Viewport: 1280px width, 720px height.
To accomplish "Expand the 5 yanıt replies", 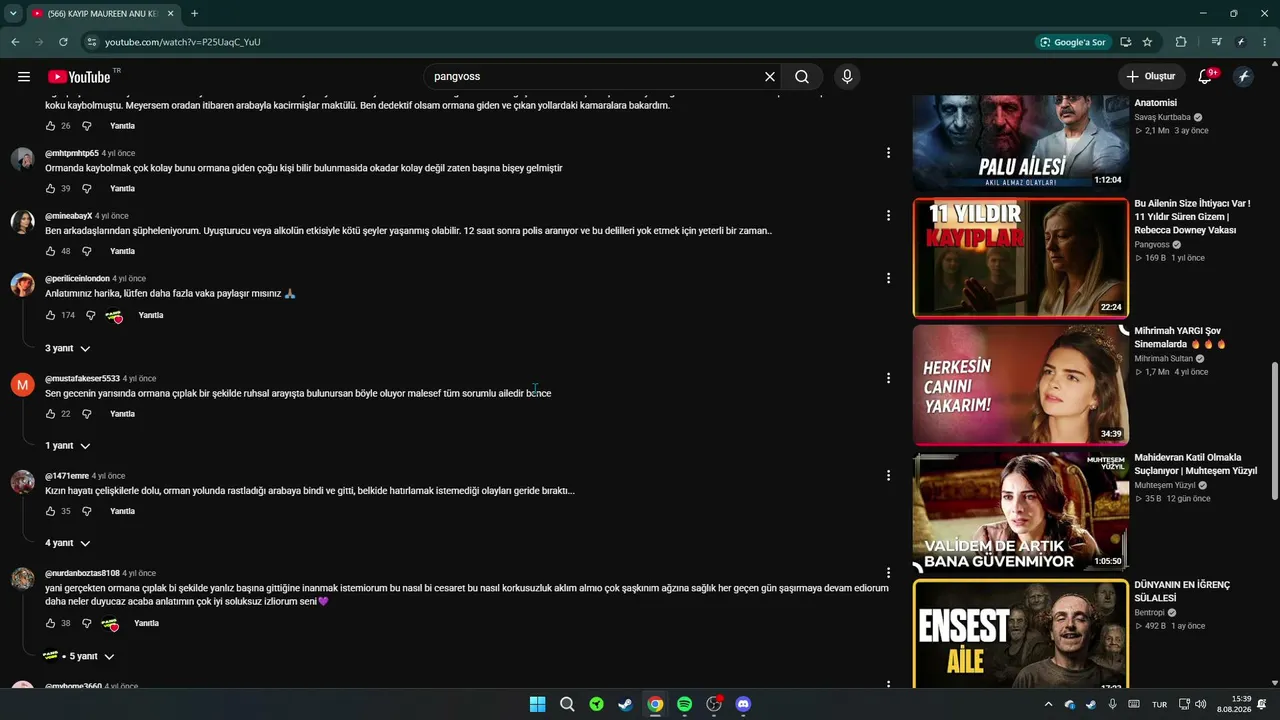I will (x=79, y=657).
